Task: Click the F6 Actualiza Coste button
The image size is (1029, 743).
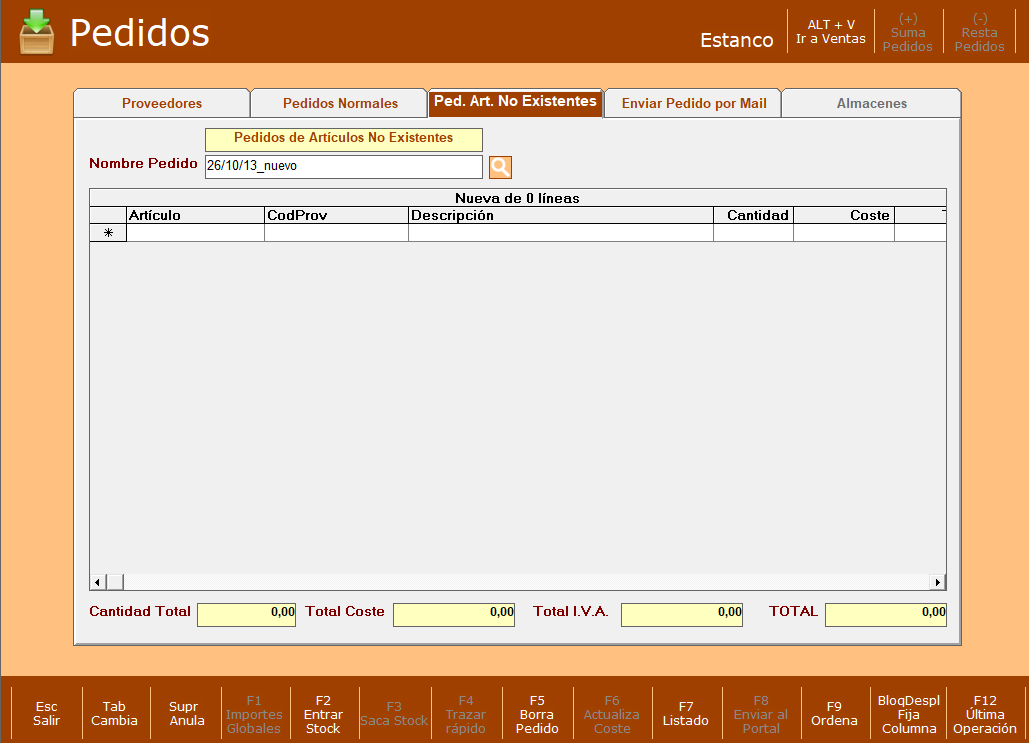Action: (x=612, y=714)
